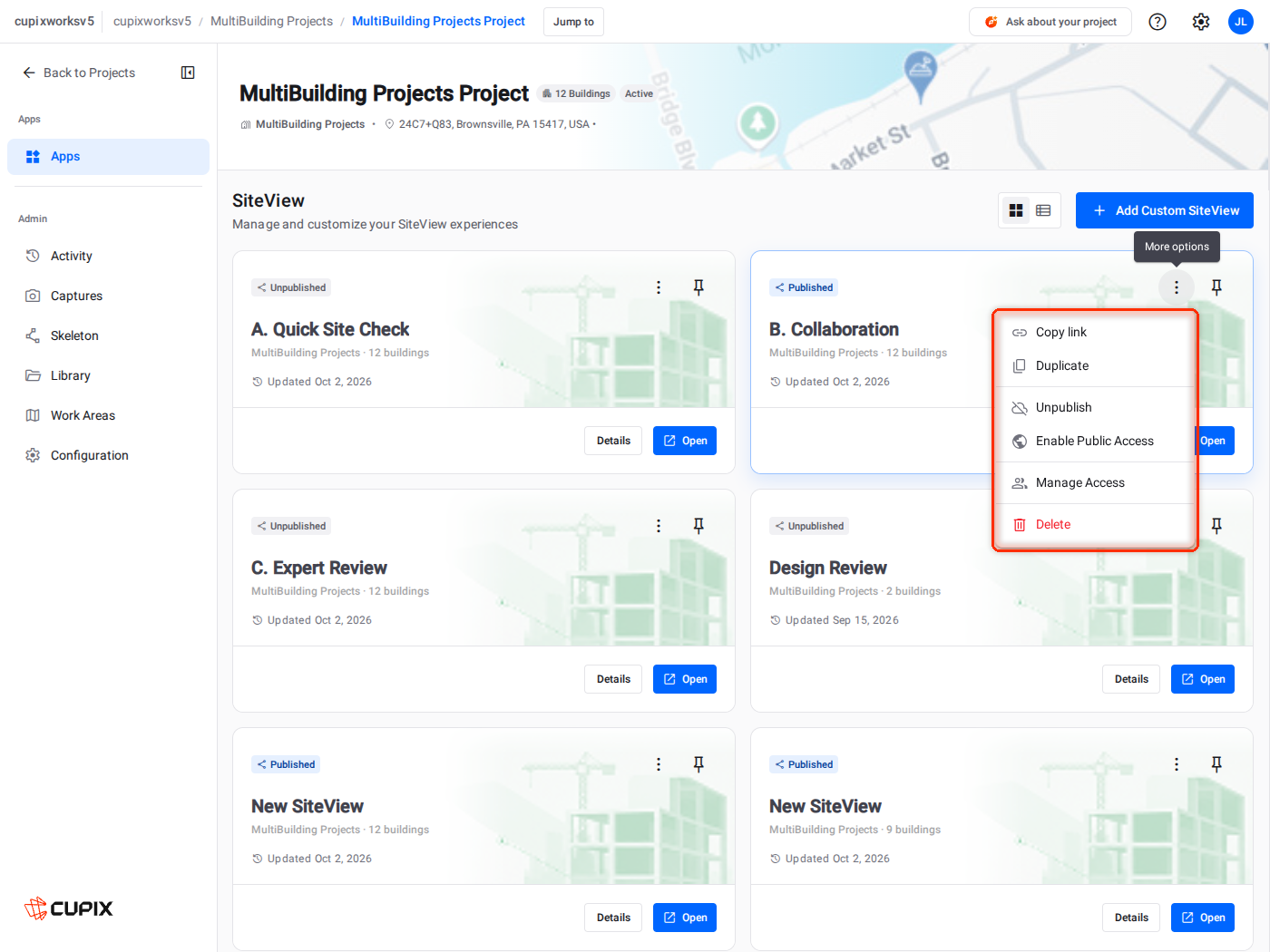Open Activity in Admin sidebar
The image size is (1270, 952).
click(108, 256)
